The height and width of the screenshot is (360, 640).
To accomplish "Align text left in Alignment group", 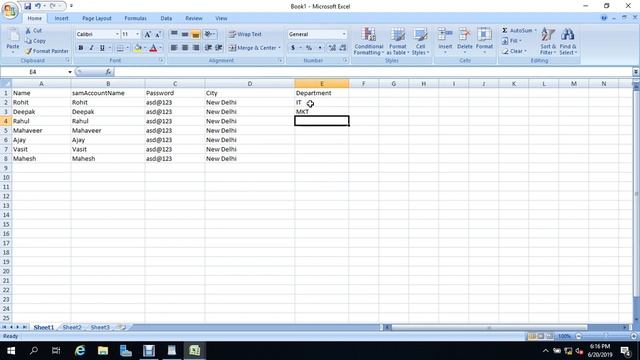I will pos(174,48).
